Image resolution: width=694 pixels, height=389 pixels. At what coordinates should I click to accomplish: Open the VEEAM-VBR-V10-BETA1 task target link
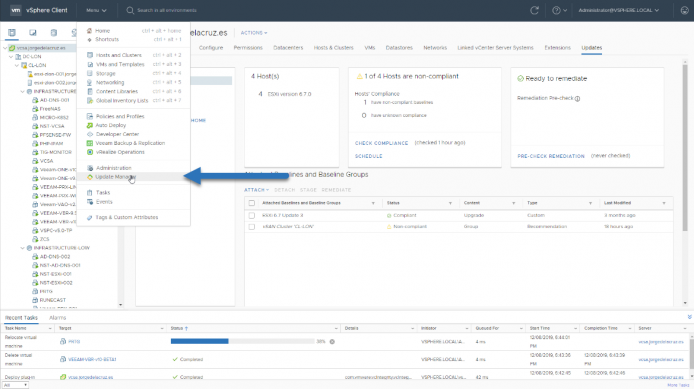92,359
